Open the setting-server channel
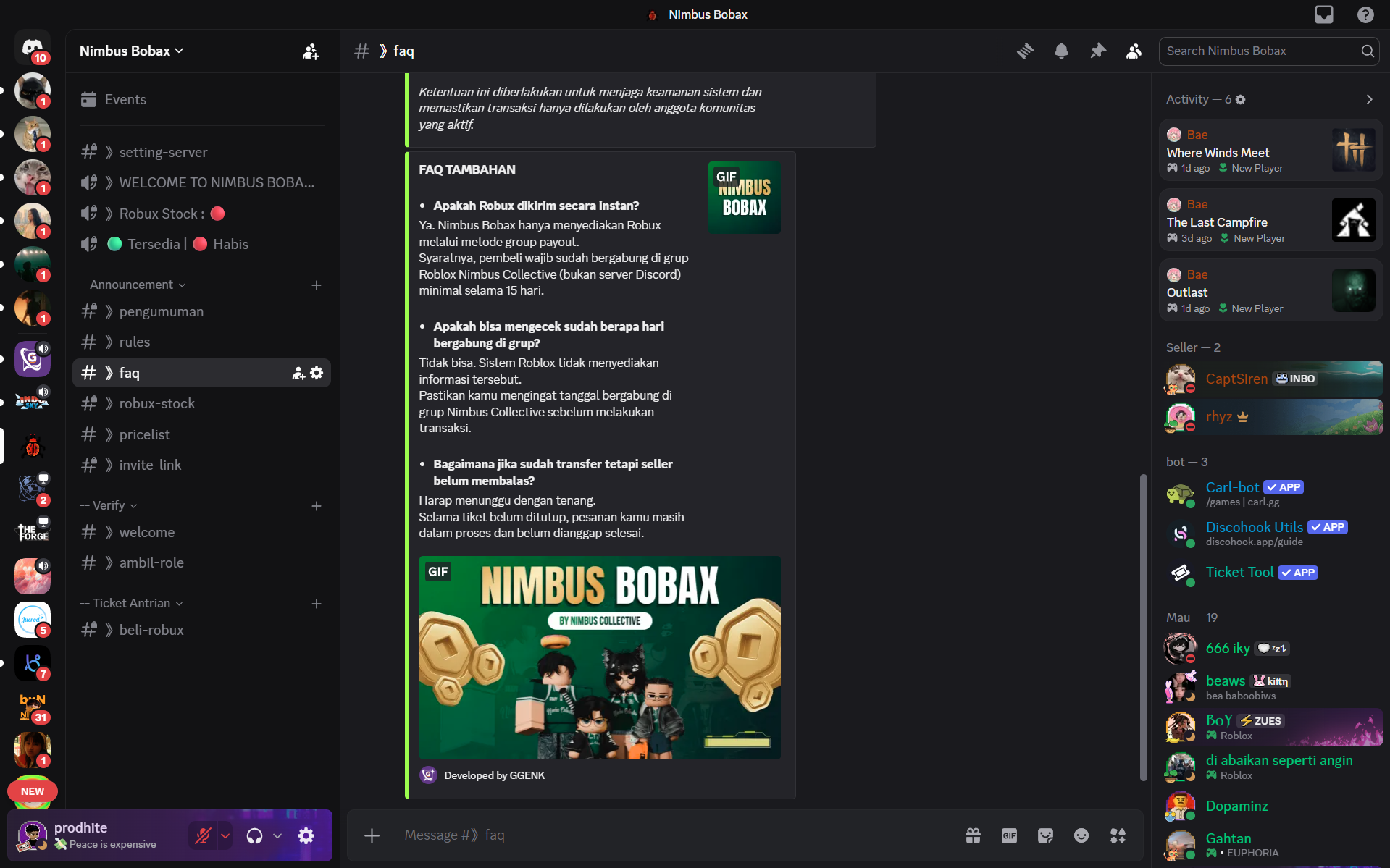The width and height of the screenshot is (1390, 868). tap(202, 152)
